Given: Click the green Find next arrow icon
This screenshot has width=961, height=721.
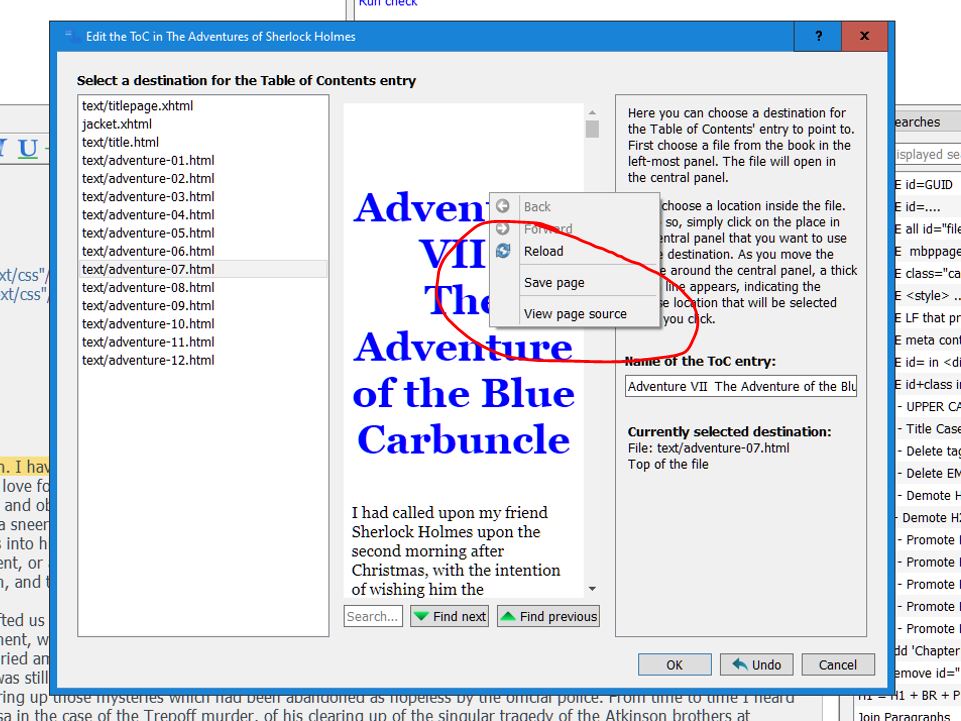Looking at the screenshot, I should [420, 616].
